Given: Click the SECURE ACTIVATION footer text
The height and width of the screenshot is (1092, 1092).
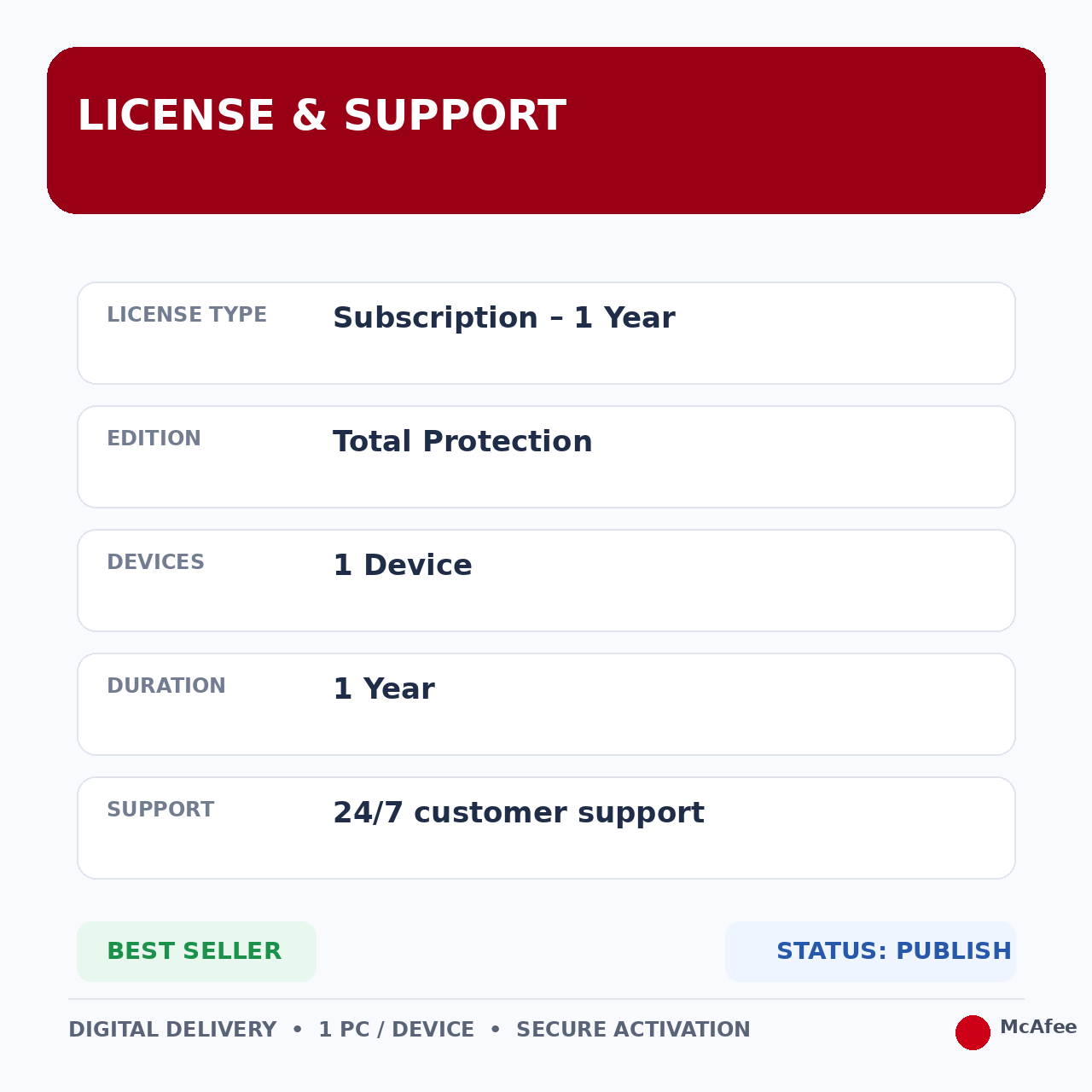Looking at the screenshot, I should [x=633, y=1030].
